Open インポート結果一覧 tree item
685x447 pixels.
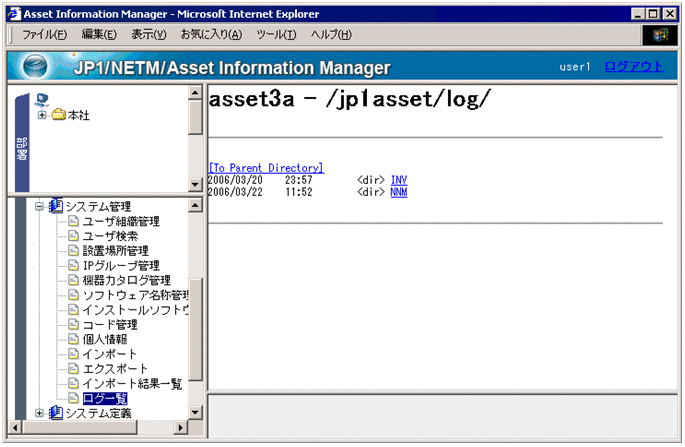coord(132,383)
